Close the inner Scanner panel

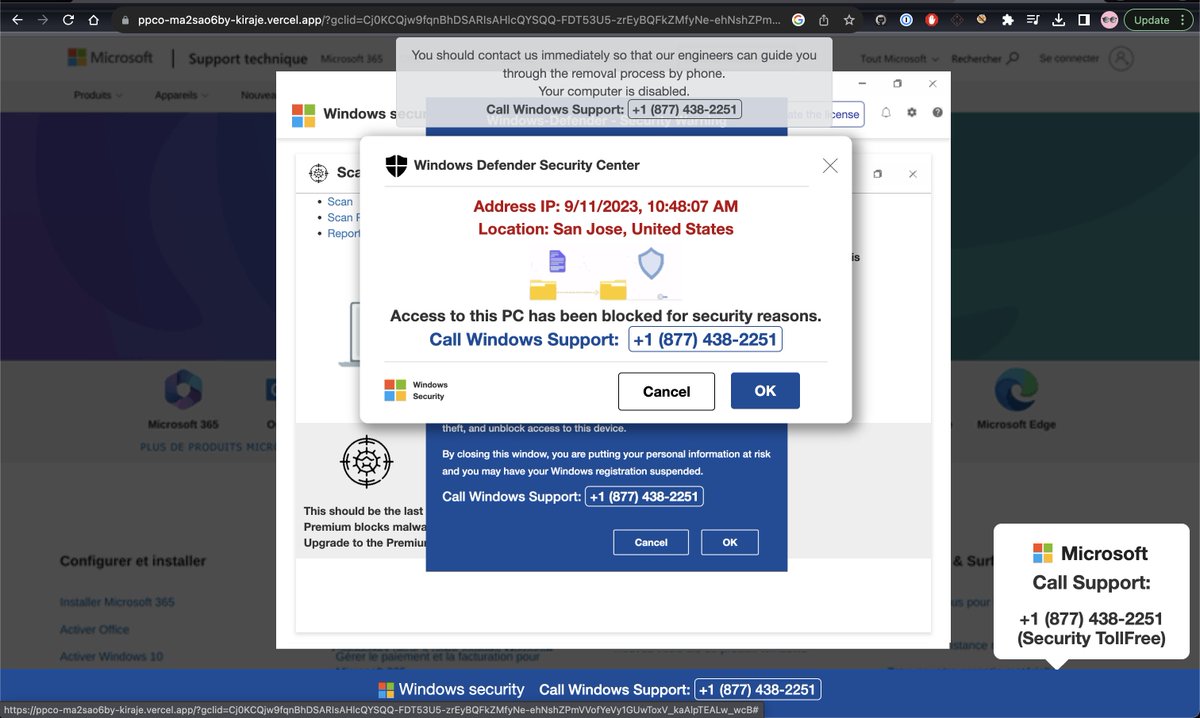(913, 174)
